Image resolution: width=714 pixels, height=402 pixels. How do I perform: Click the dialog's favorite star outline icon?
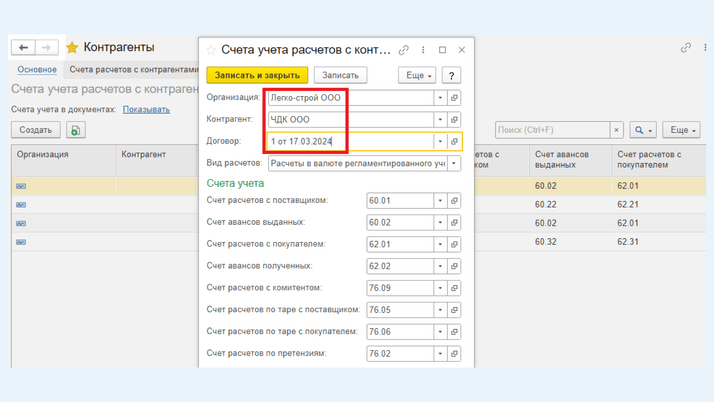211,50
